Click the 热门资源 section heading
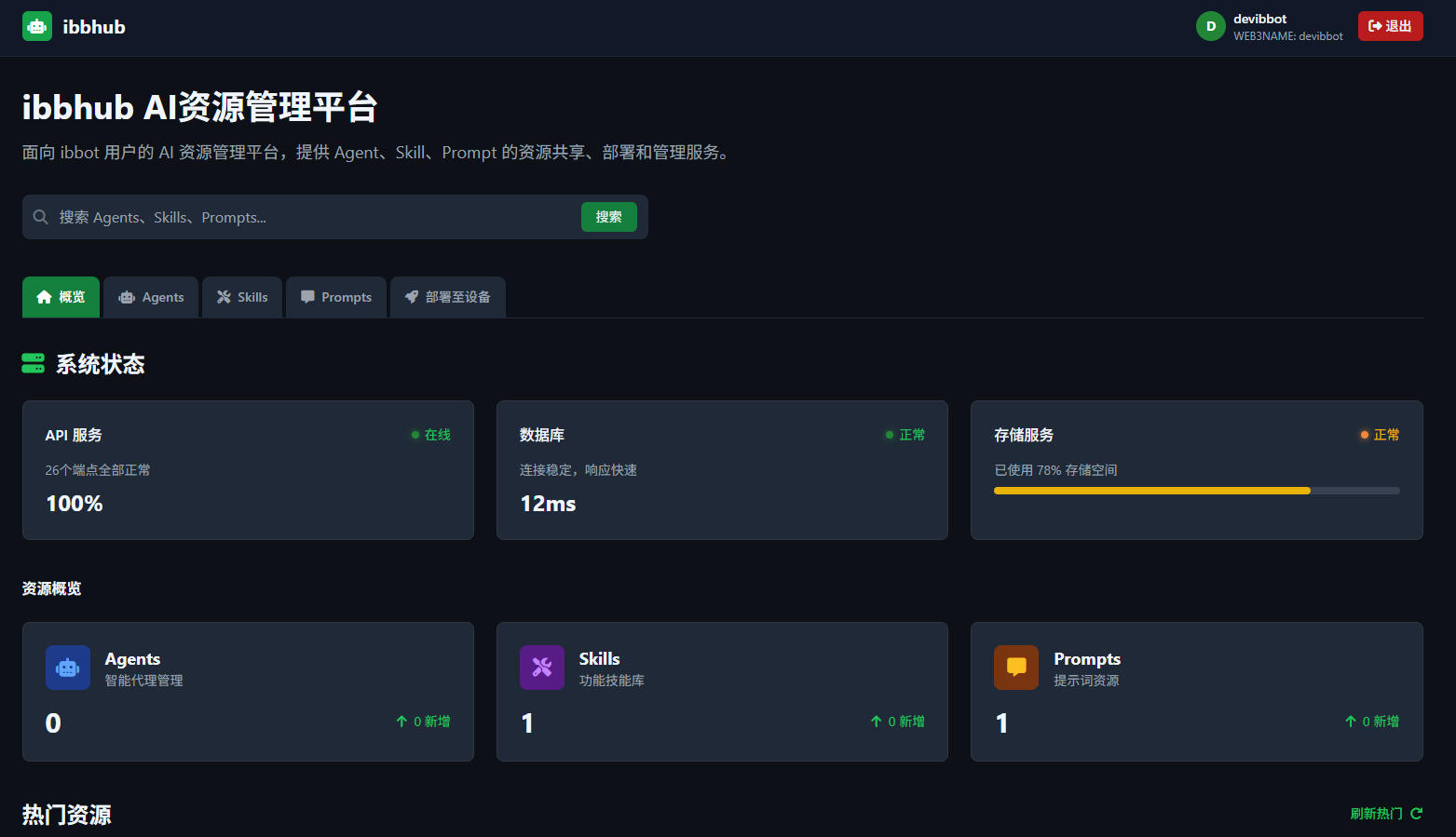Screen dimensions: 1456x837 point(67,815)
